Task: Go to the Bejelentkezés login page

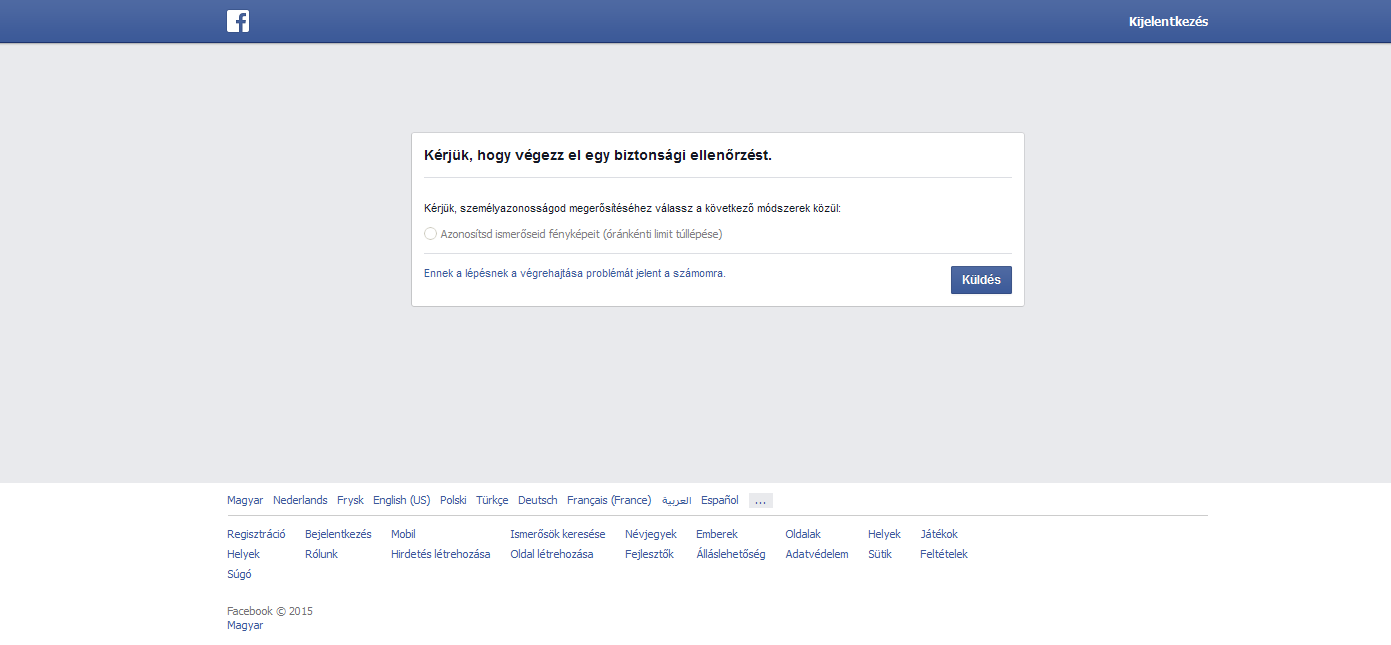Action: 338,534
